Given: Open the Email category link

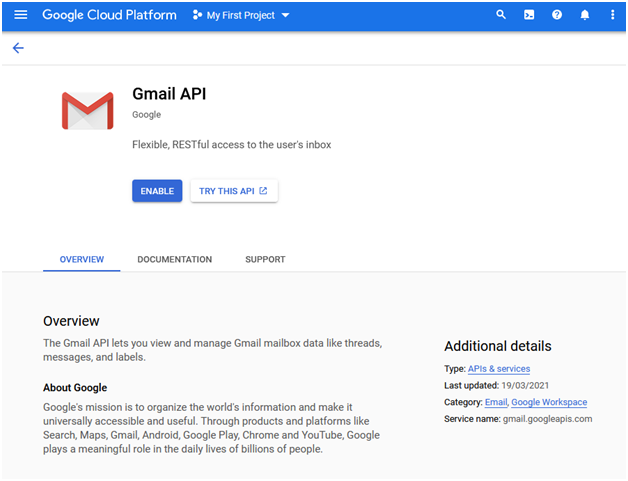Looking at the screenshot, I should (496, 402).
